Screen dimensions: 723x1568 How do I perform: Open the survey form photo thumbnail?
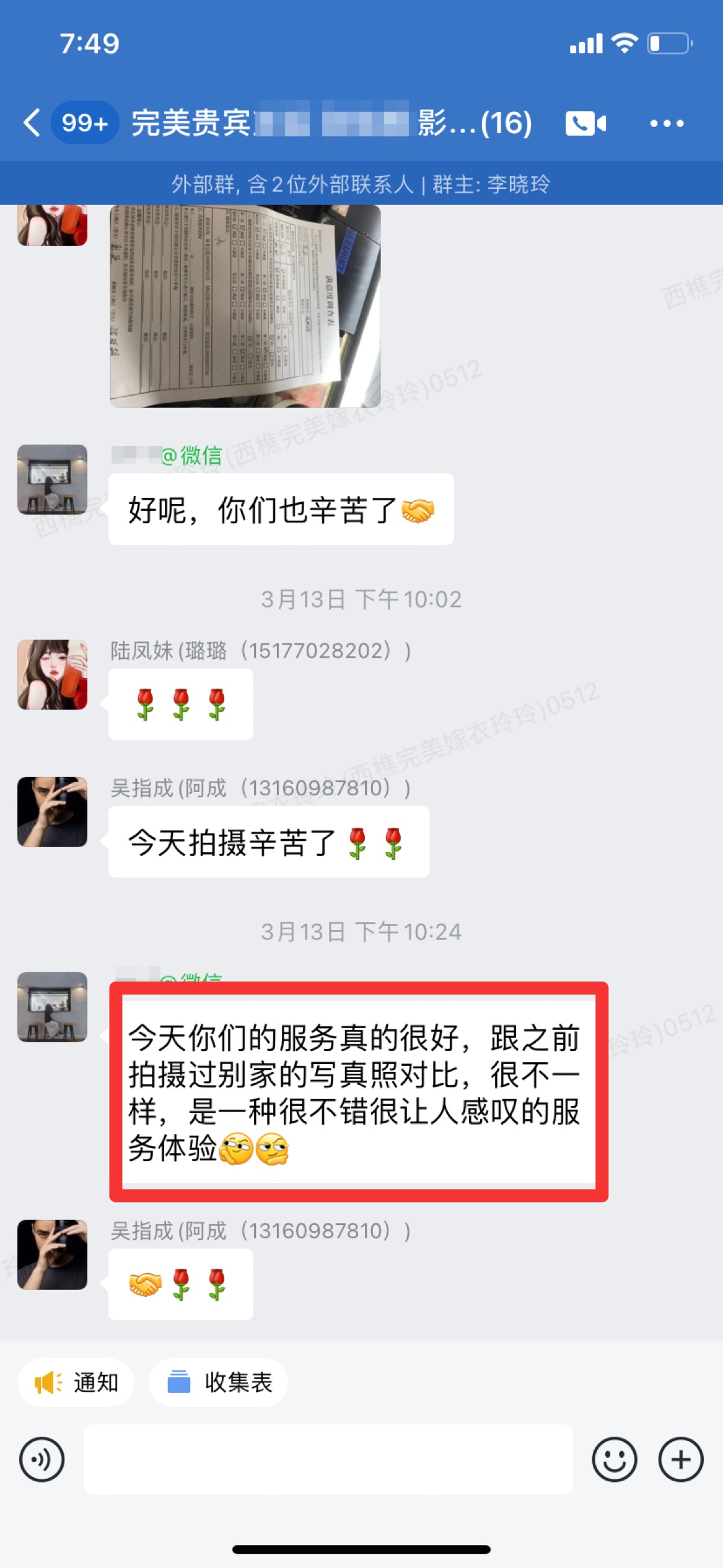245,306
